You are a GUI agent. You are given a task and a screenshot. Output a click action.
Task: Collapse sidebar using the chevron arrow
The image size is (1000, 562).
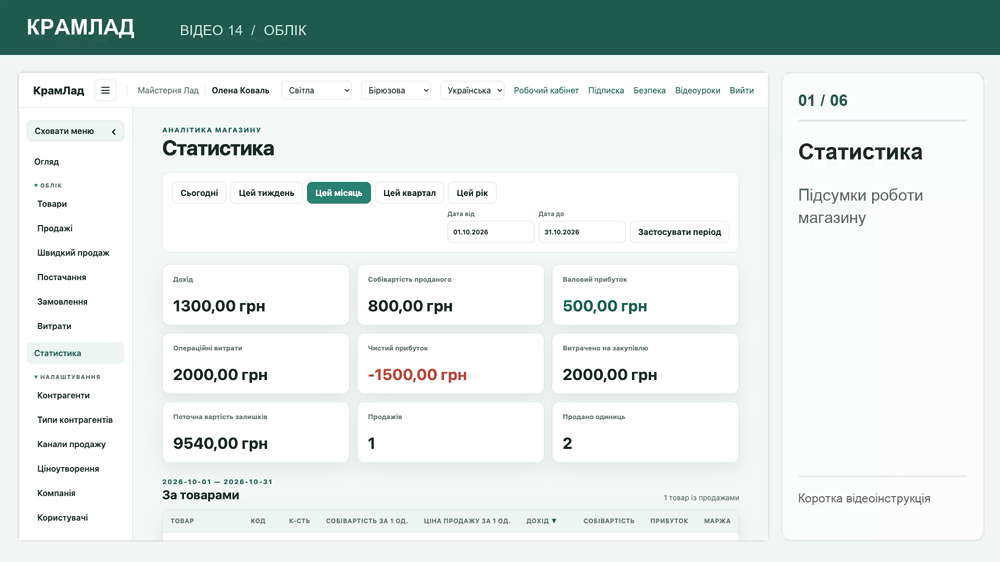click(114, 131)
